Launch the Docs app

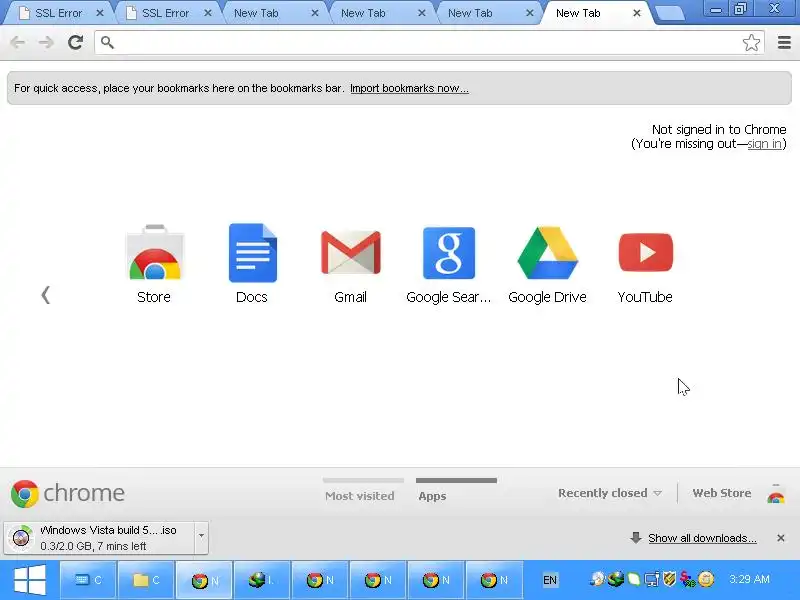252,264
